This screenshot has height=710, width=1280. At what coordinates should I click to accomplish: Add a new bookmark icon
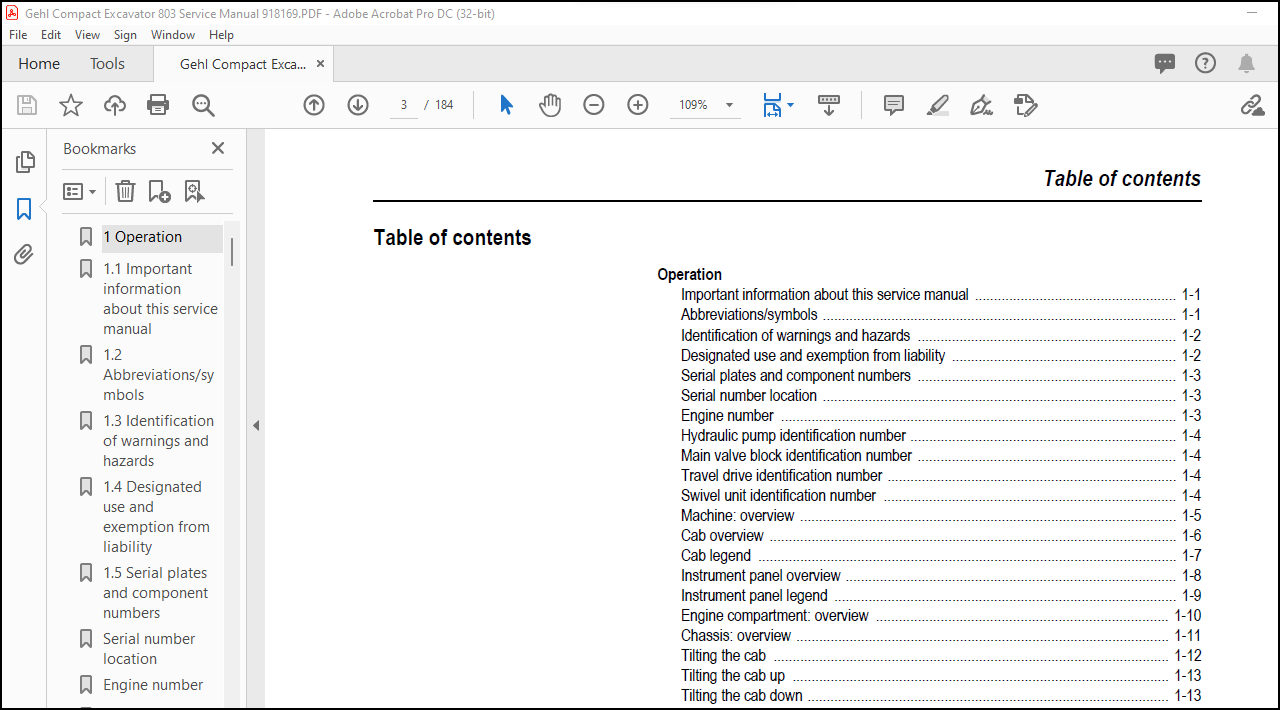[159, 191]
